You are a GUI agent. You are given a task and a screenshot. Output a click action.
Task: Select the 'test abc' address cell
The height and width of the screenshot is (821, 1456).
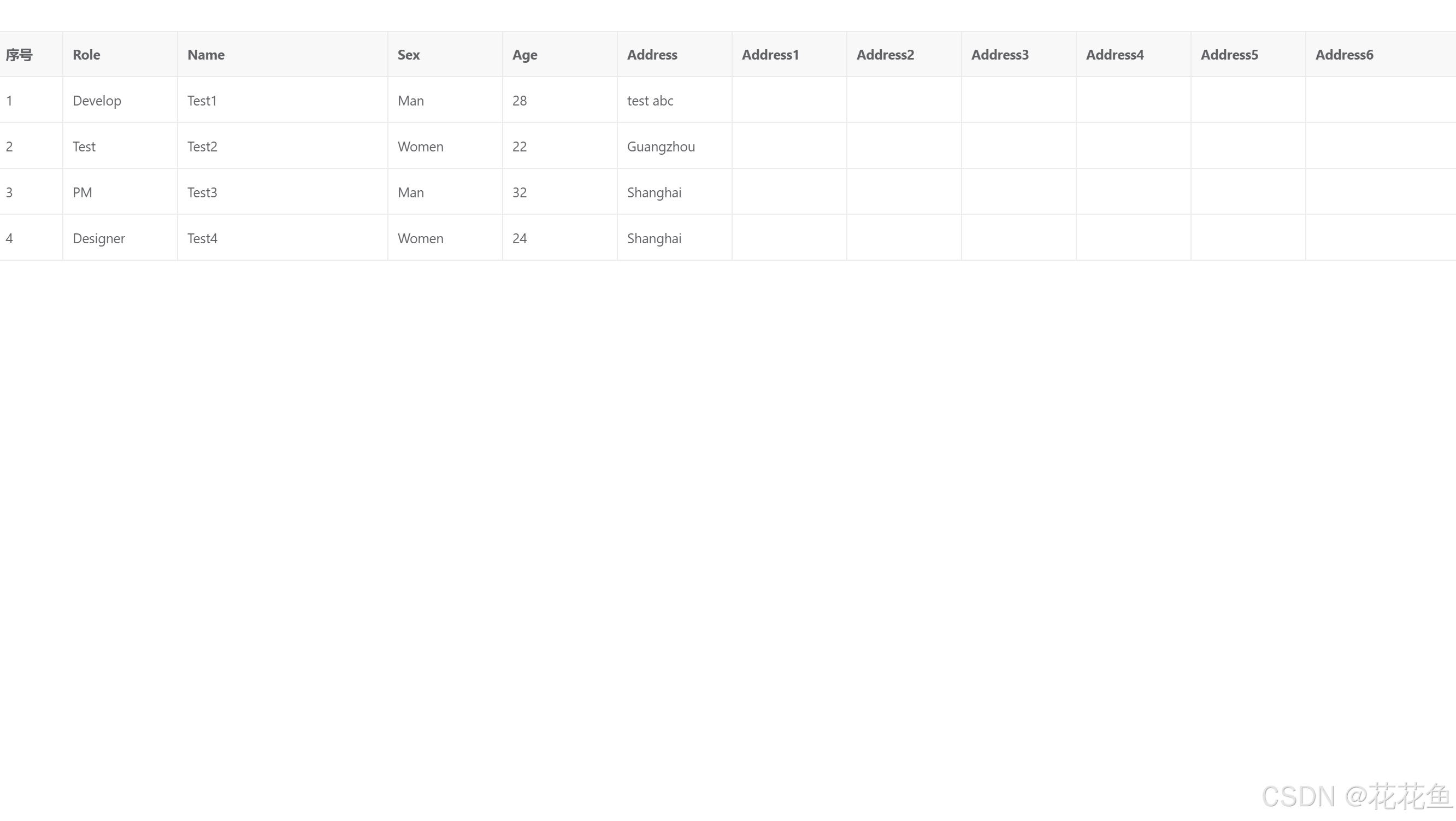pos(650,101)
